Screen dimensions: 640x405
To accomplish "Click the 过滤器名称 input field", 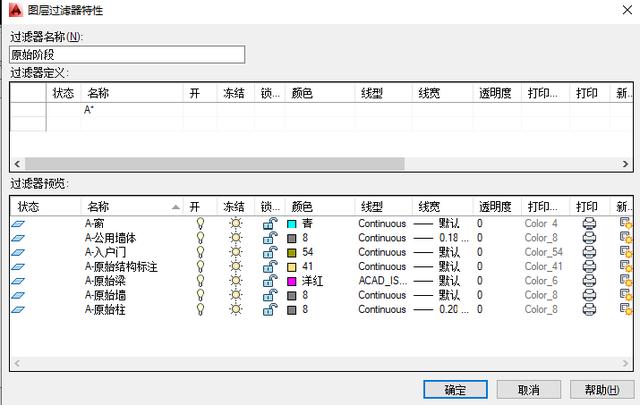I will (x=127, y=54).
